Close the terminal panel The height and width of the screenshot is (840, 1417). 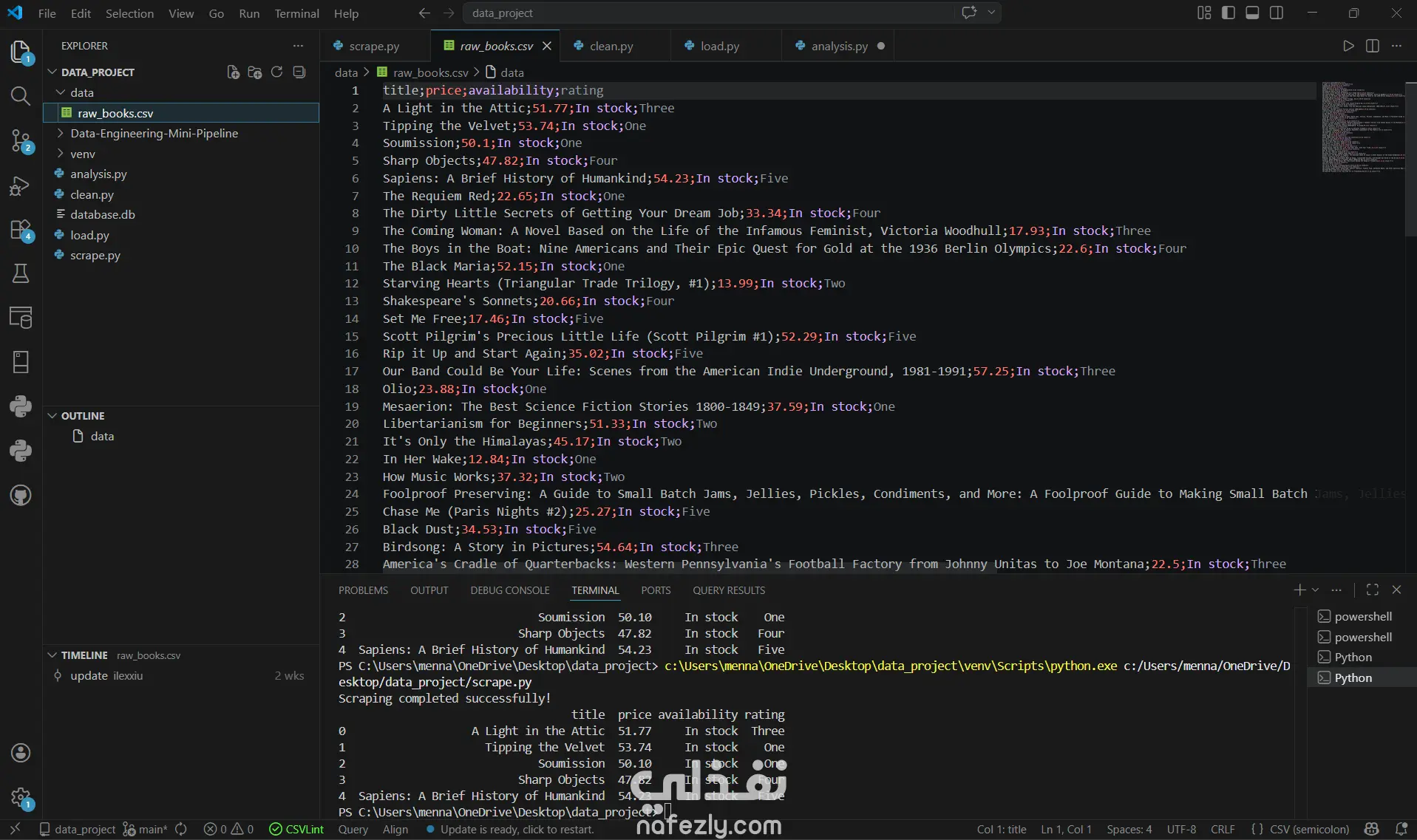click(x=1396, y=590)
